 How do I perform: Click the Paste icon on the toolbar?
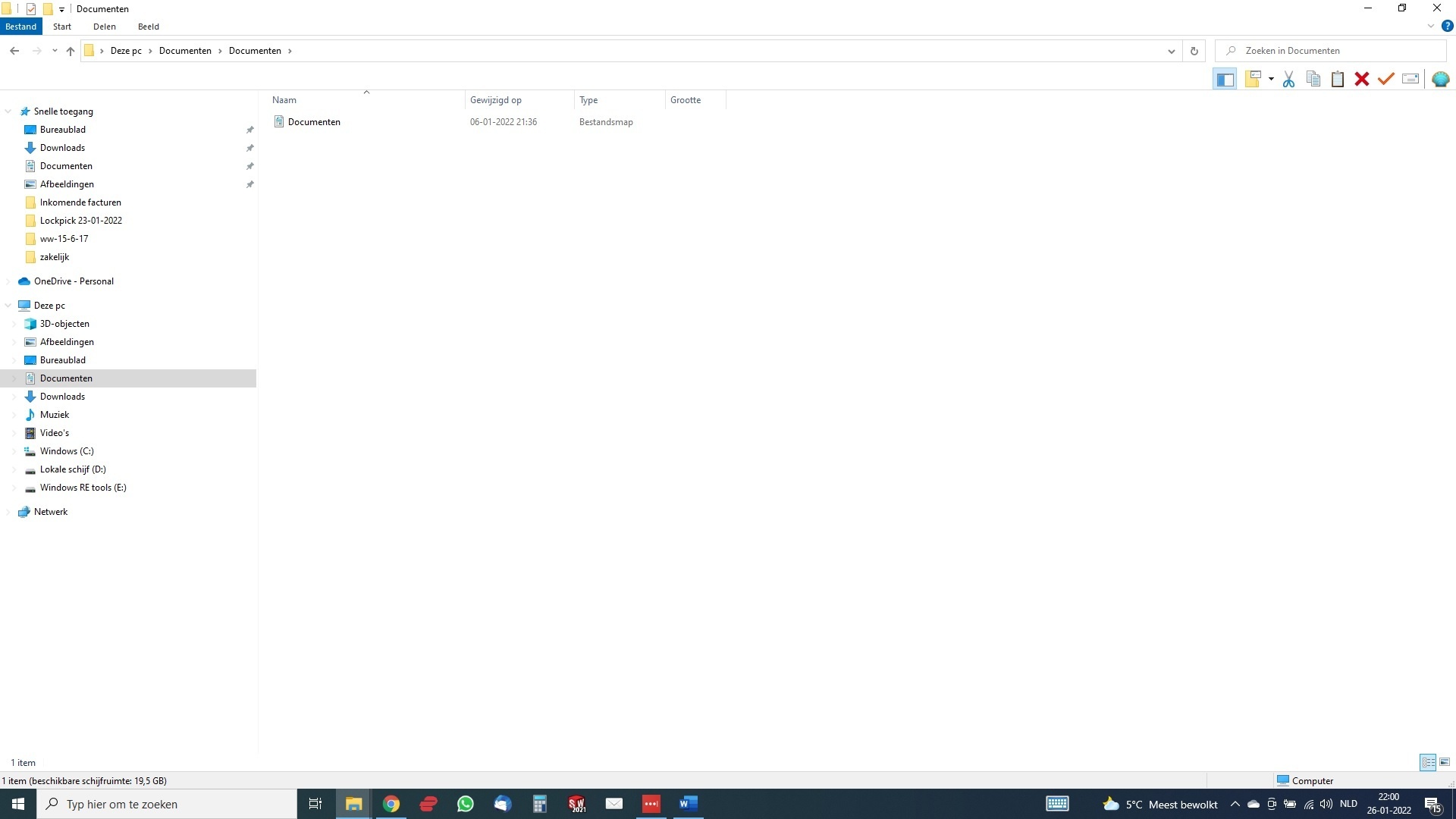[x=1337, y=79]
